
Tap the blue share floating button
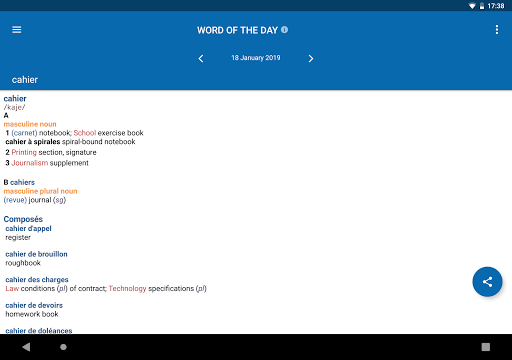487,282
